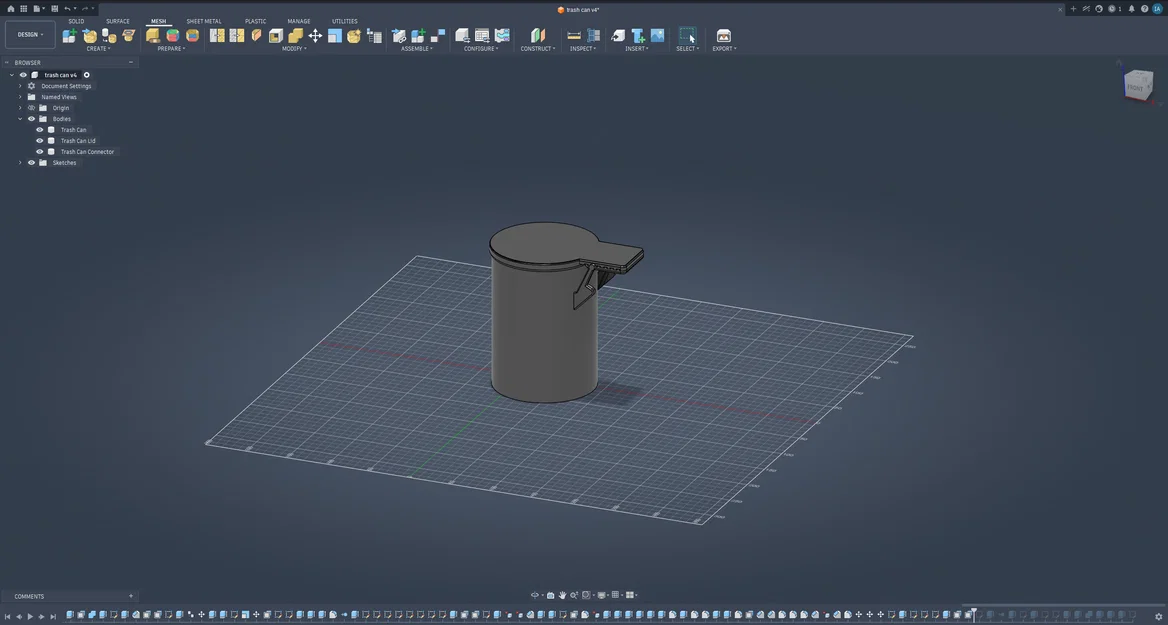Screen dimensions: 1168x625
Task: Toggle visibility of trash can v4 component
Action: [23, 75]
